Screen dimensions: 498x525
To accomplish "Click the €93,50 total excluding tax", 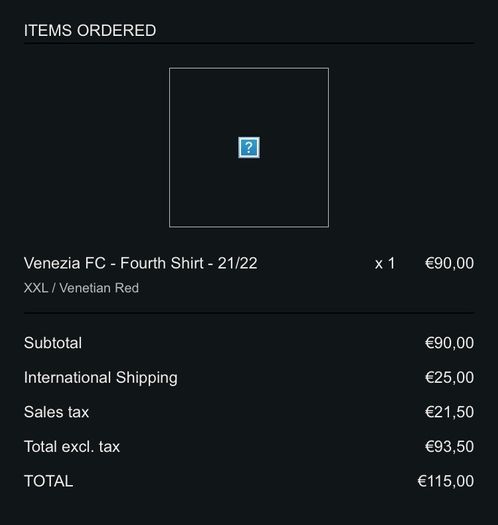I will [x=449, y=447].
